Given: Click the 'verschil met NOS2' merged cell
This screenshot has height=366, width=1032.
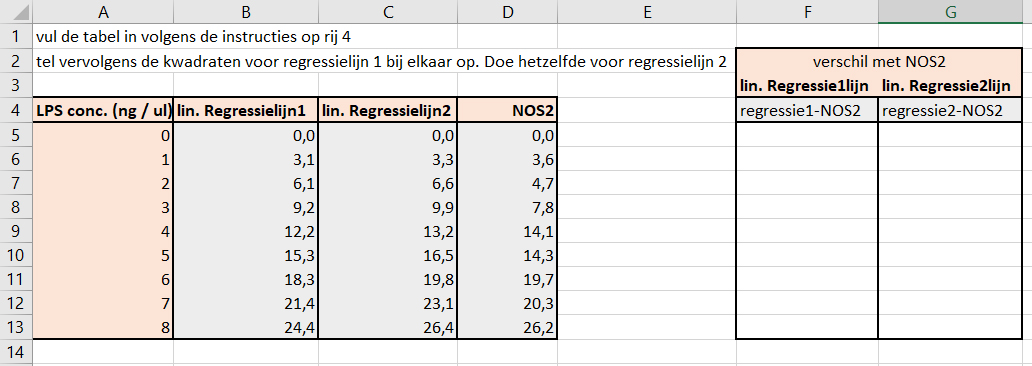Looking at the screenshot, I should tap(879, 61).
